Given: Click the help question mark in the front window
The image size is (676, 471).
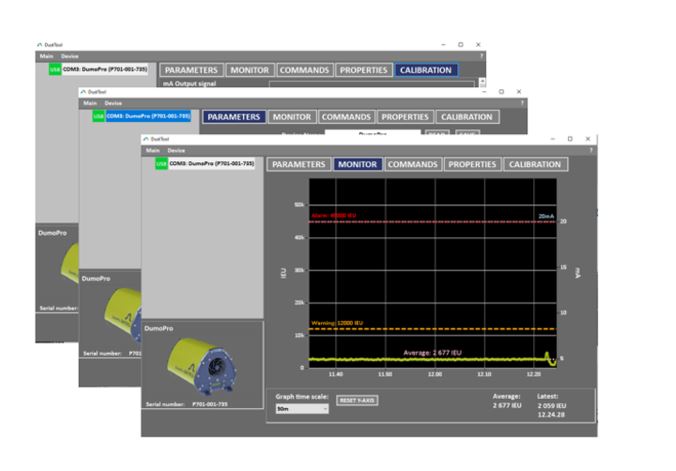Looking at the screenshot, I should click(591, 150).
